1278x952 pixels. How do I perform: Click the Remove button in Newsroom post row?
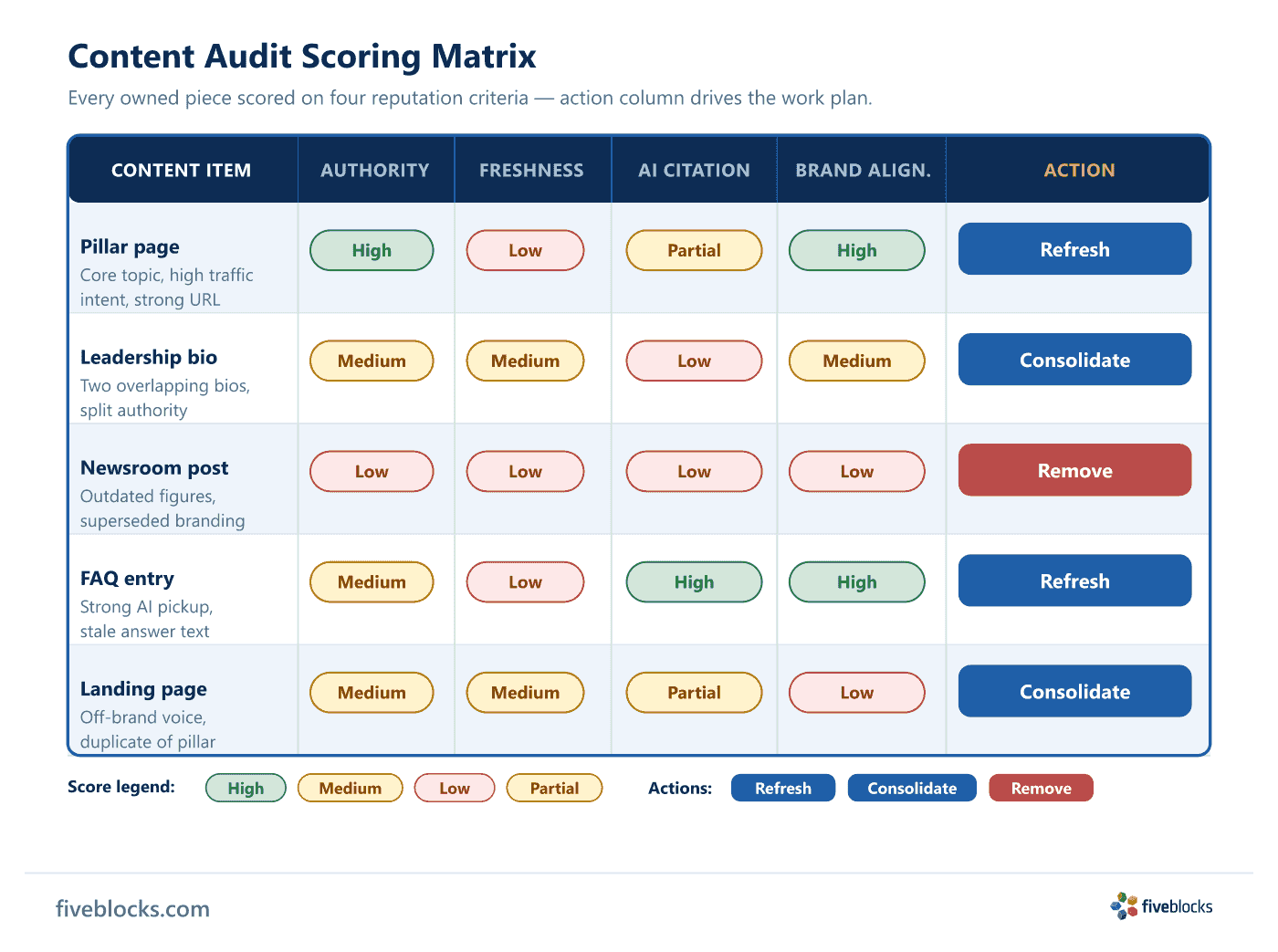point(1074,470)
